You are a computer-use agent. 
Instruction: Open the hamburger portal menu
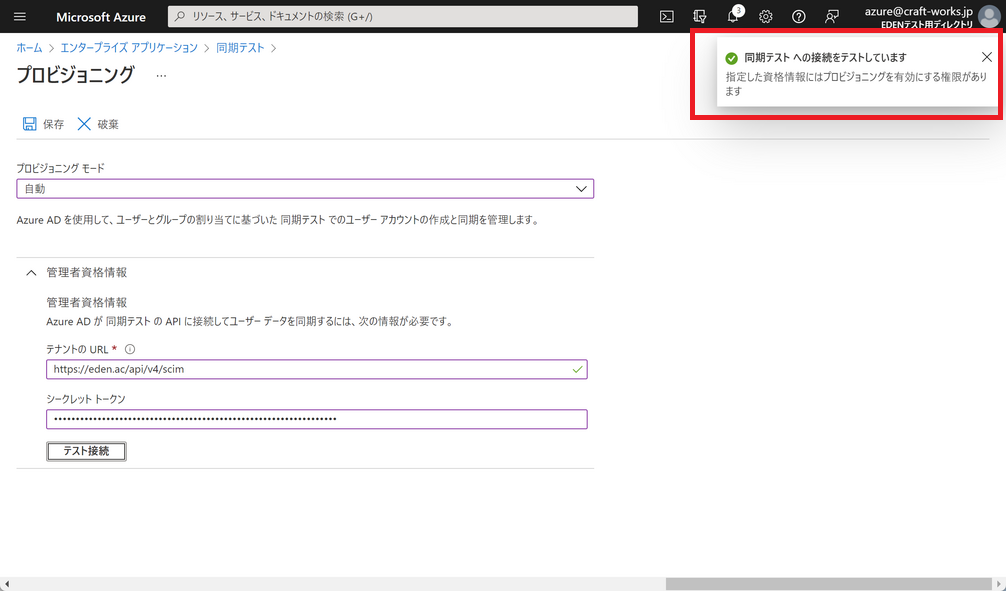coord(20,17)
